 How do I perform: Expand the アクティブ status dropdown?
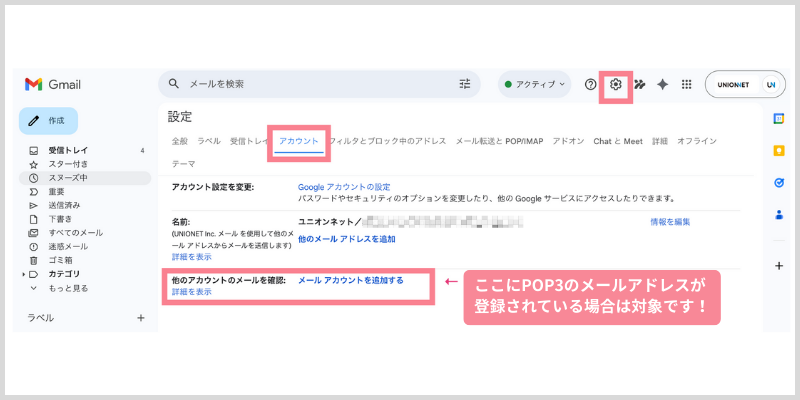click(x=535, y=84)
